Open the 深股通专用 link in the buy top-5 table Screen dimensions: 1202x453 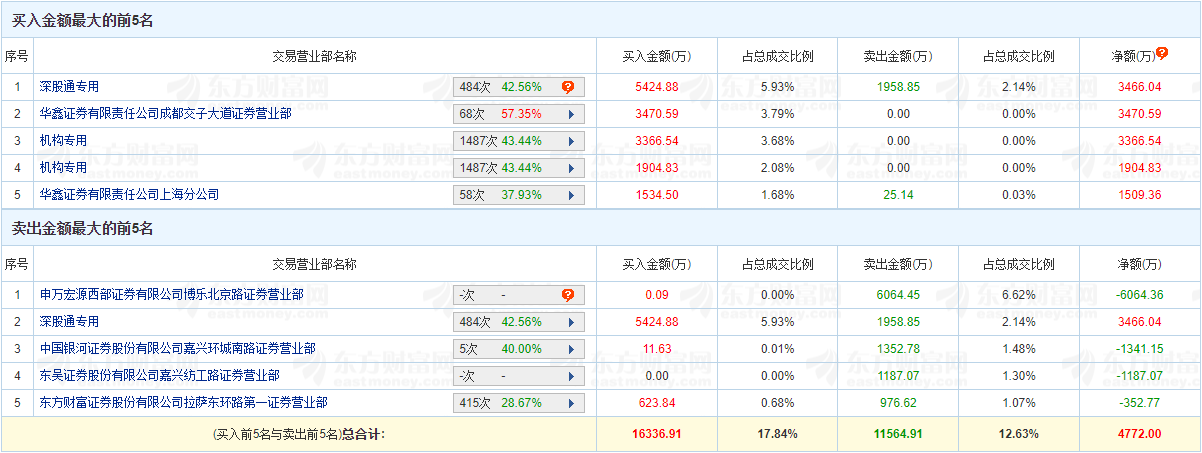[x=69, y=87]
